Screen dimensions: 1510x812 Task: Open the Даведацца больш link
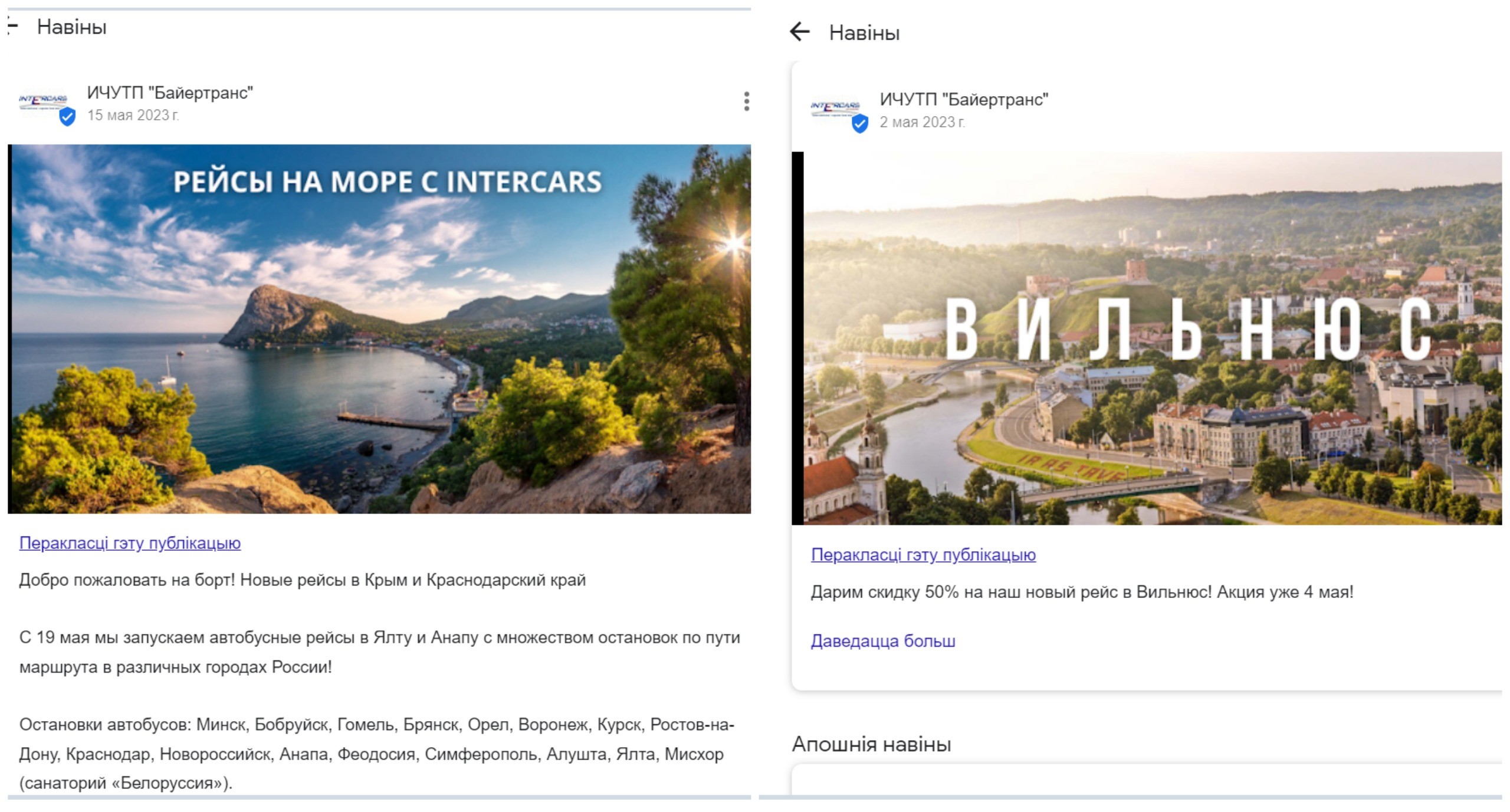pos(883,641)
